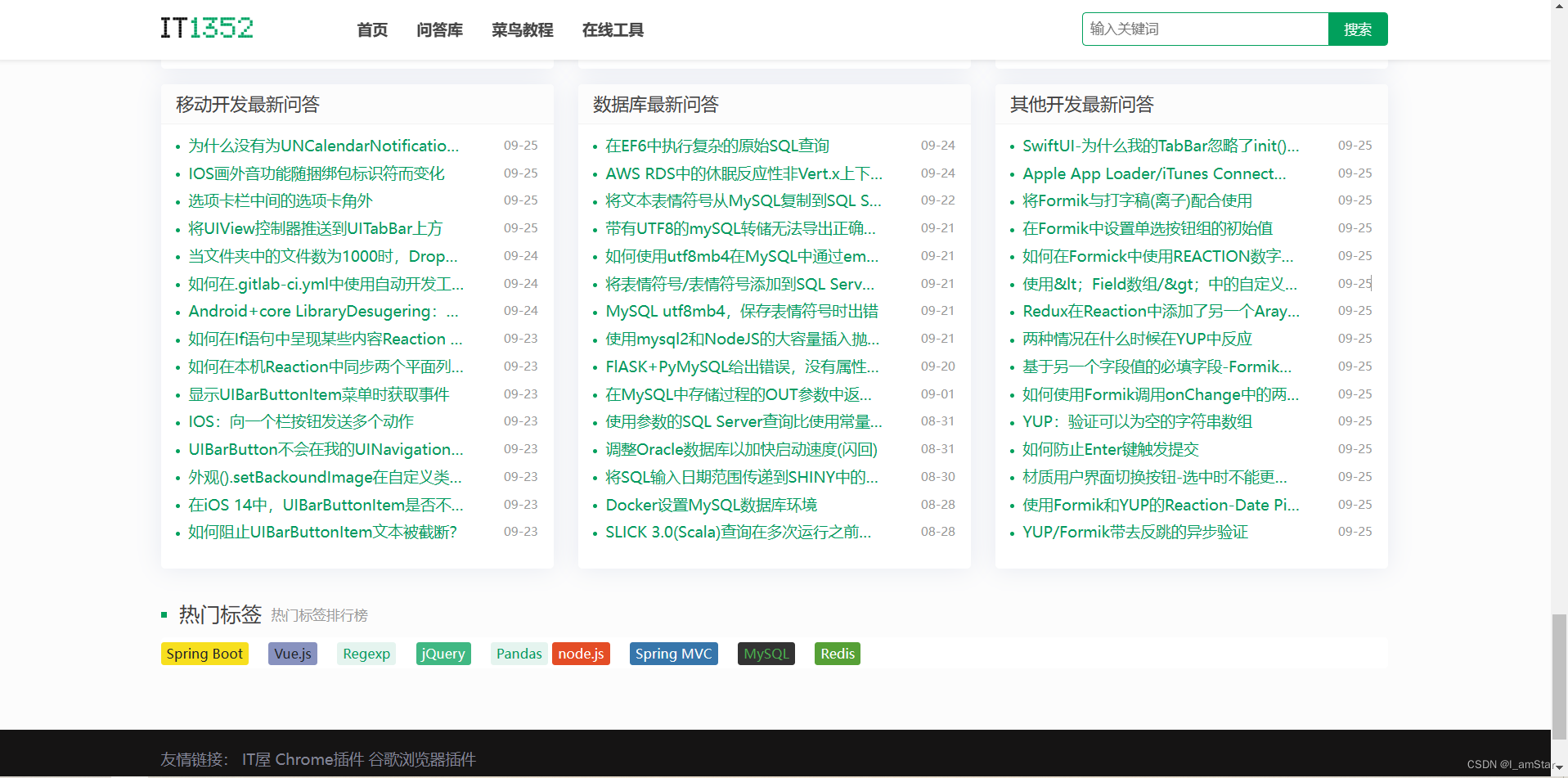Select the Vue.js tag
The height and width of the screenshot is (778, 1568).
click(x=293, y=654)
